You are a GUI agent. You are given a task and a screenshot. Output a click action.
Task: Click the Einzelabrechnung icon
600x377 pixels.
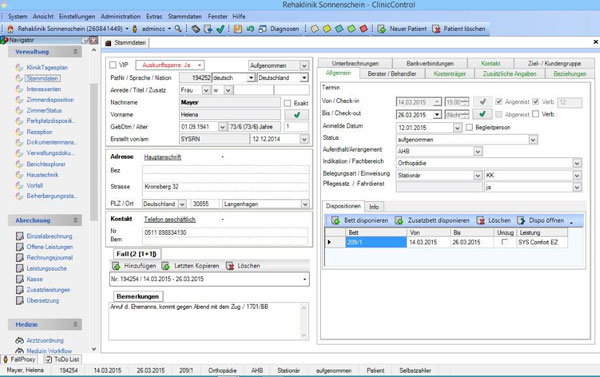coord(20,236)
